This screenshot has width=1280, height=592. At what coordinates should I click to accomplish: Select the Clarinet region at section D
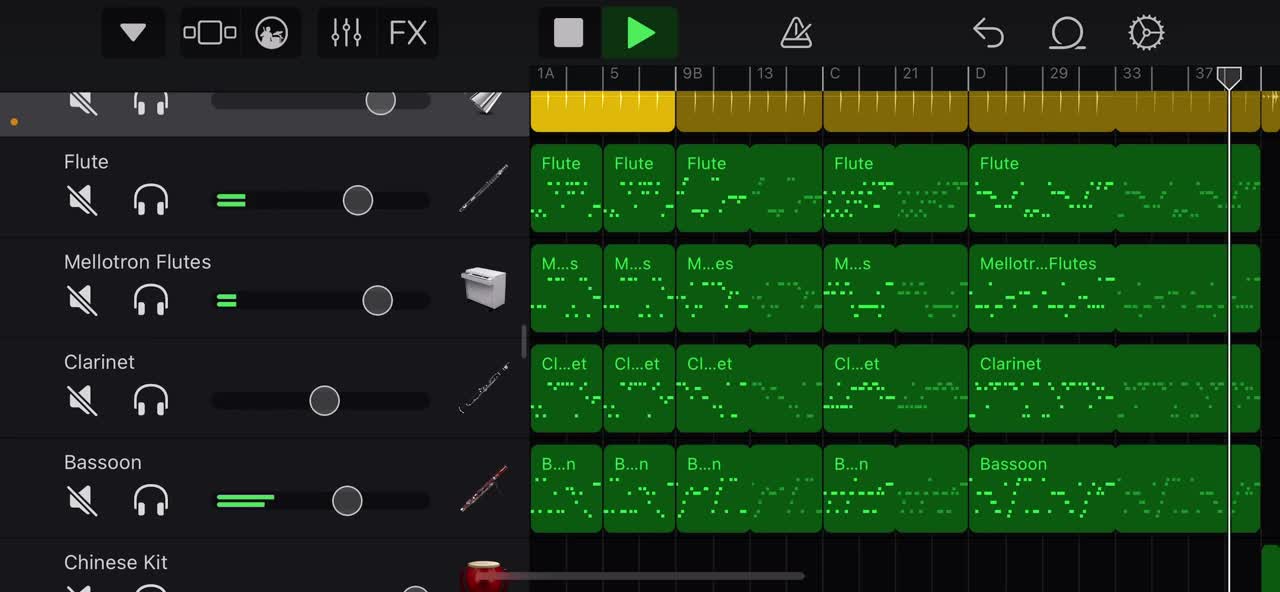coord(1114,388)
